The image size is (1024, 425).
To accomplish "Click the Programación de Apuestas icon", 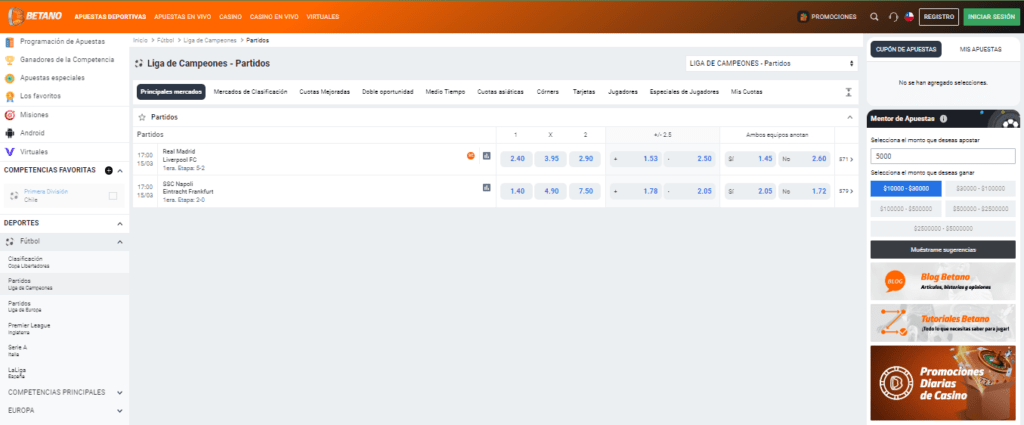I will click(10, 42).
